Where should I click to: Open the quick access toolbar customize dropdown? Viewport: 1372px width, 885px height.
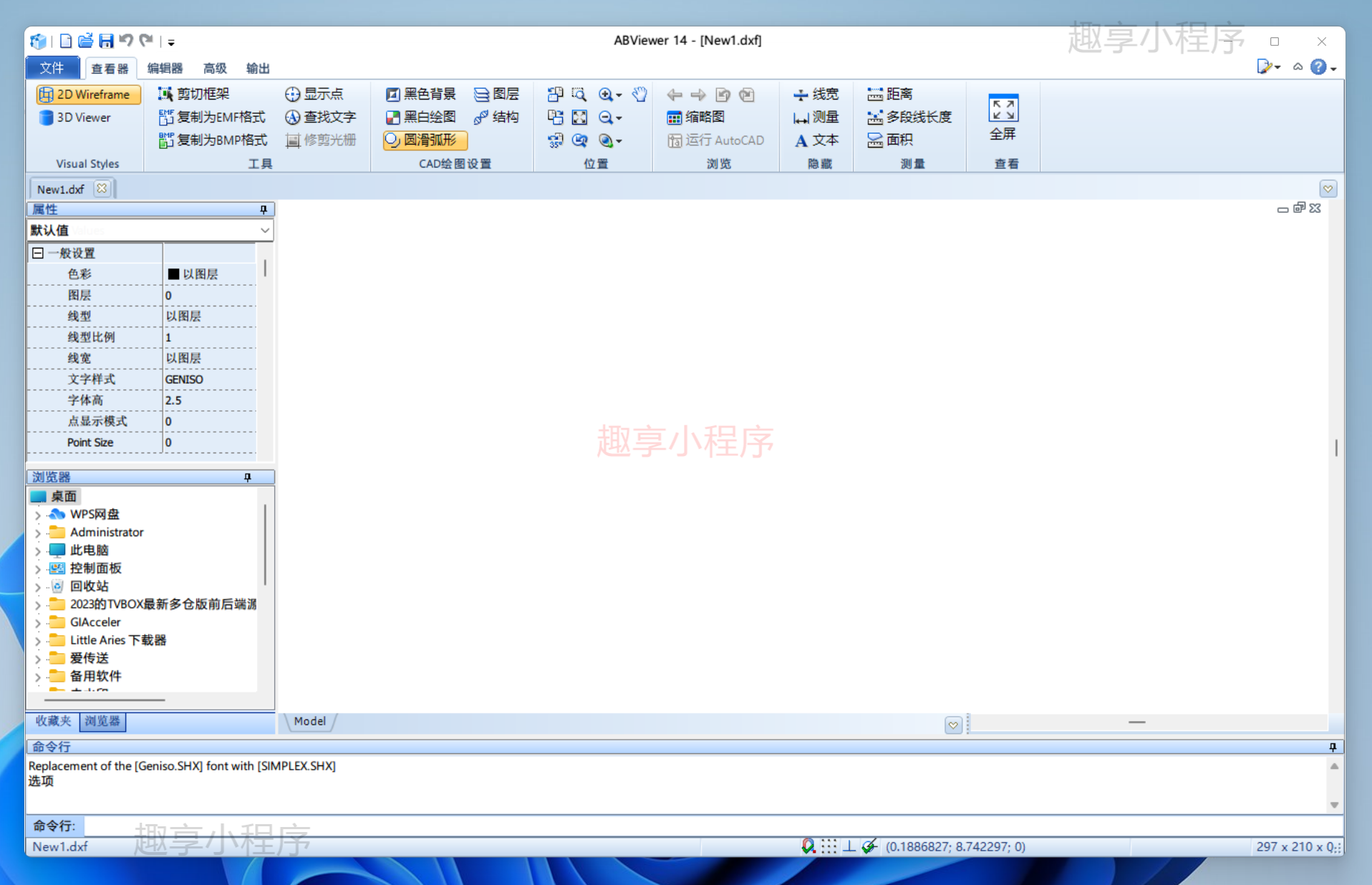pos(171,42)
